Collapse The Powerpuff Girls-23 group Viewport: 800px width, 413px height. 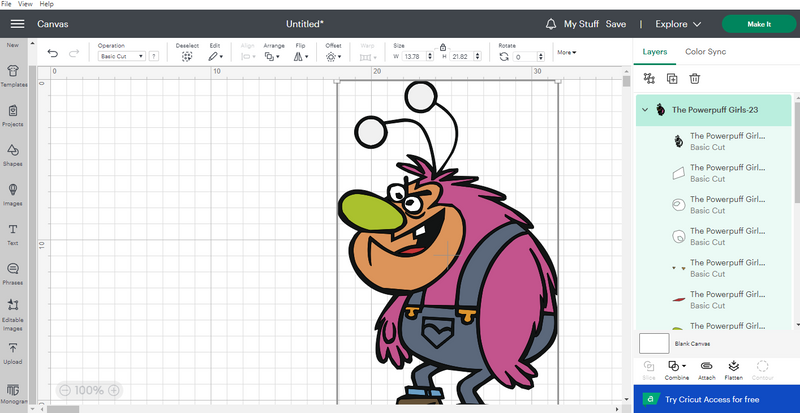pyautogui.click(x=645, y=110)
